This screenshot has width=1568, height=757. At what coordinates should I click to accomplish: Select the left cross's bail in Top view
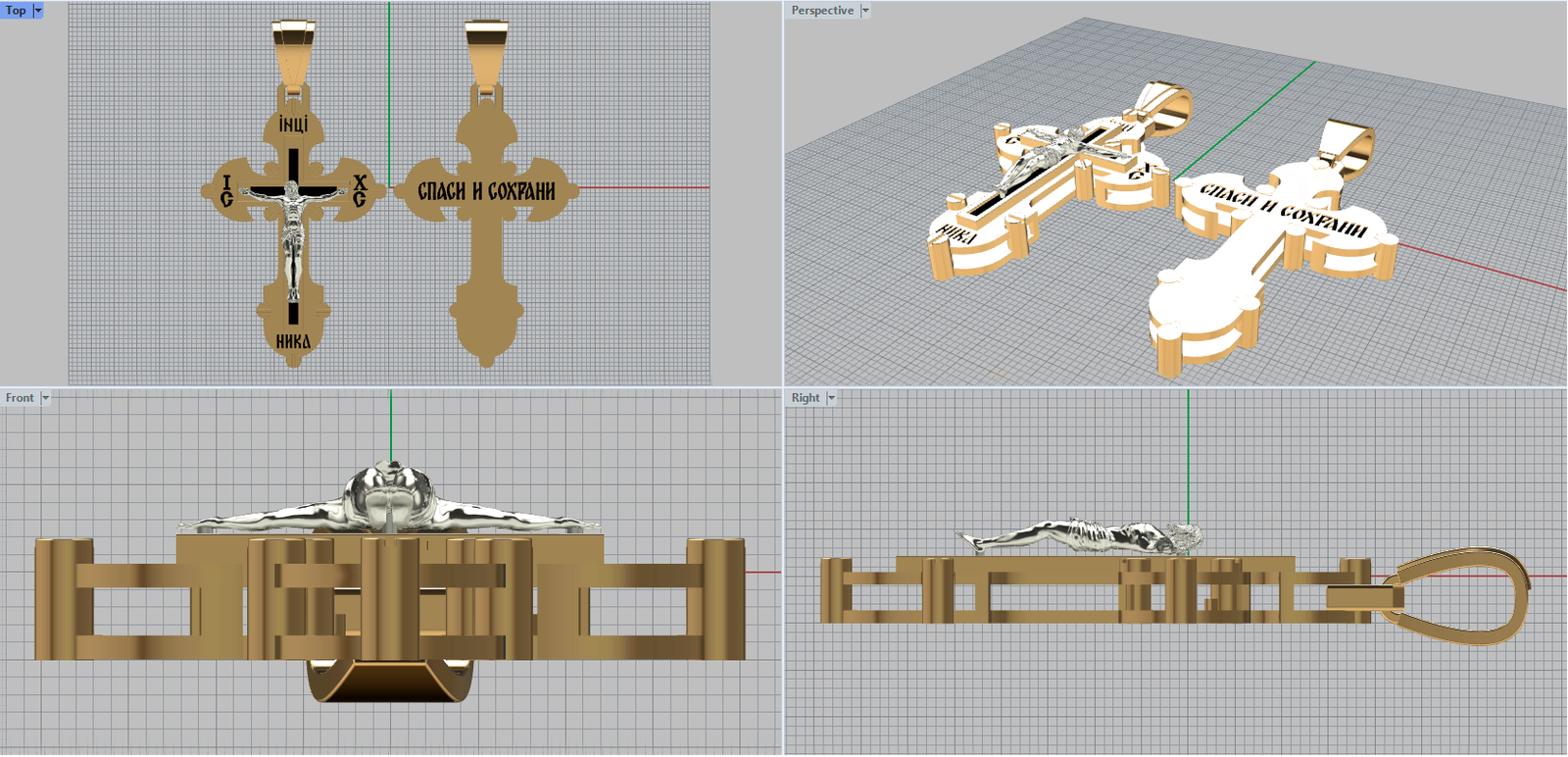(x=294, y=54)
